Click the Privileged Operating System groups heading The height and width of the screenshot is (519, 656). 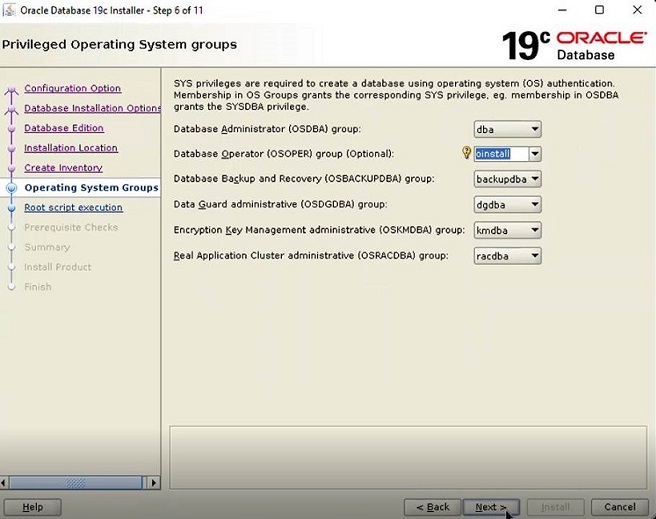point(119,44)
